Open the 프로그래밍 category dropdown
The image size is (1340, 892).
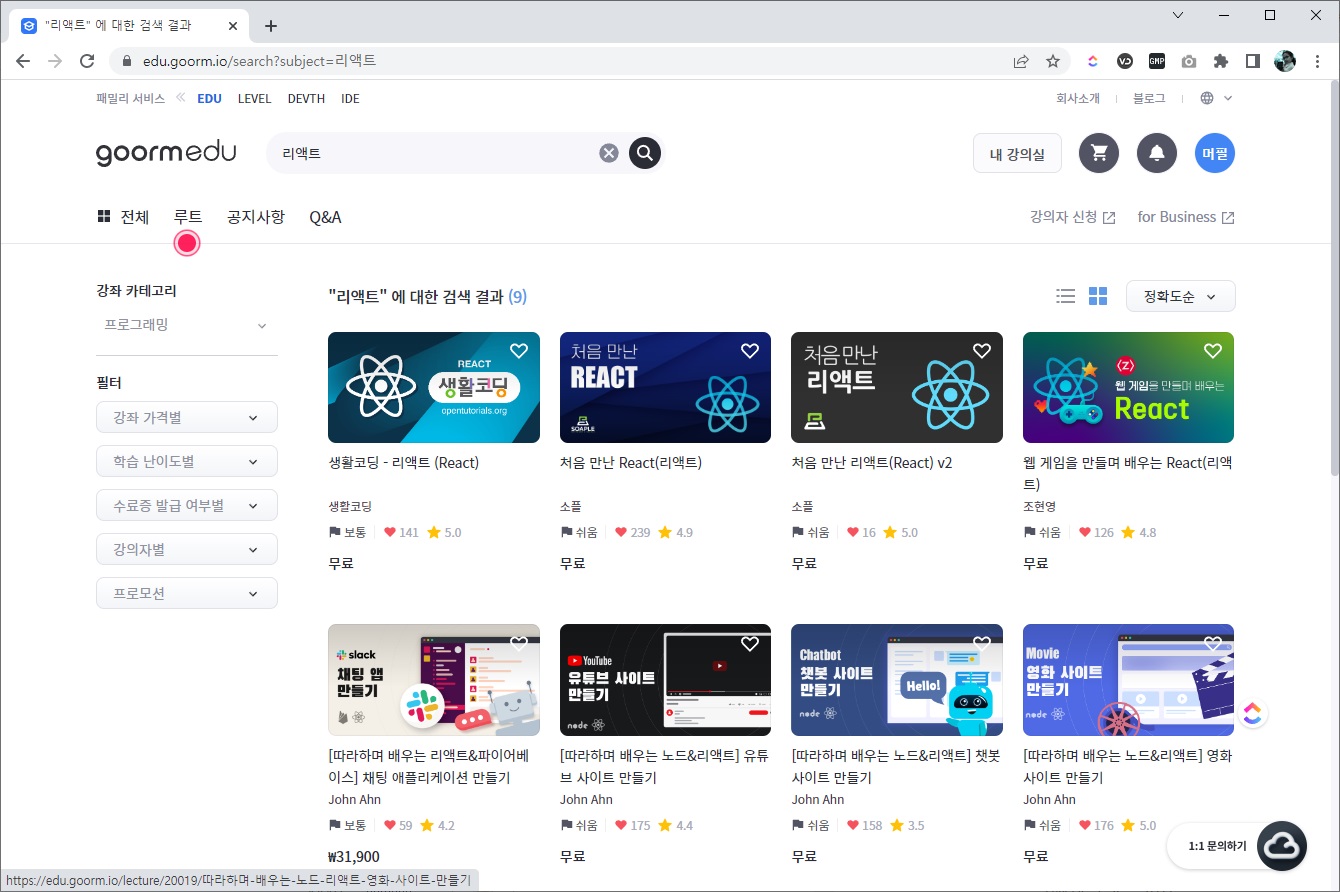point(186,325)
